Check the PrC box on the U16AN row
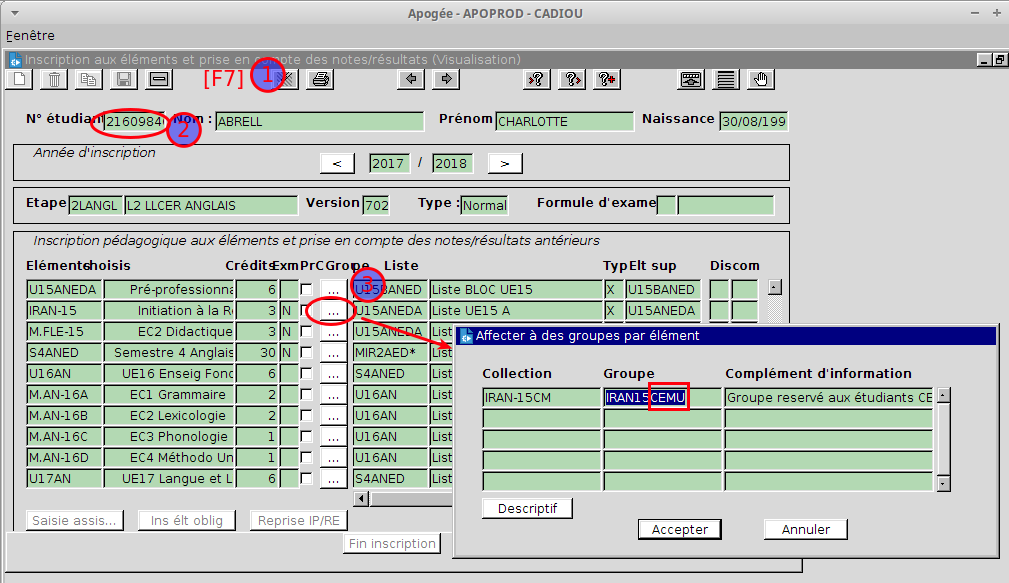 307,374
